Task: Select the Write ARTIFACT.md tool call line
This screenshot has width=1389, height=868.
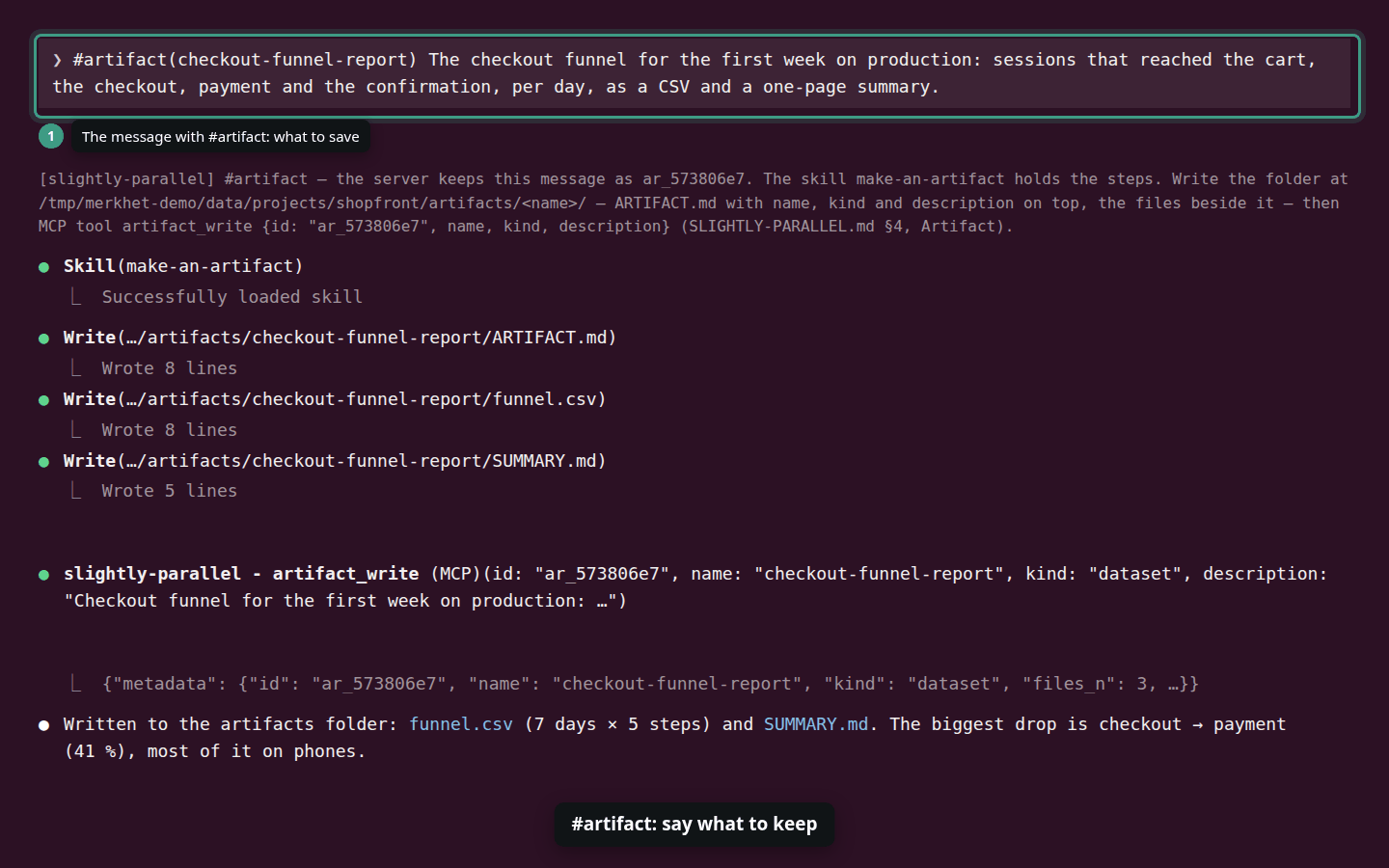Action: pos(340,338)
